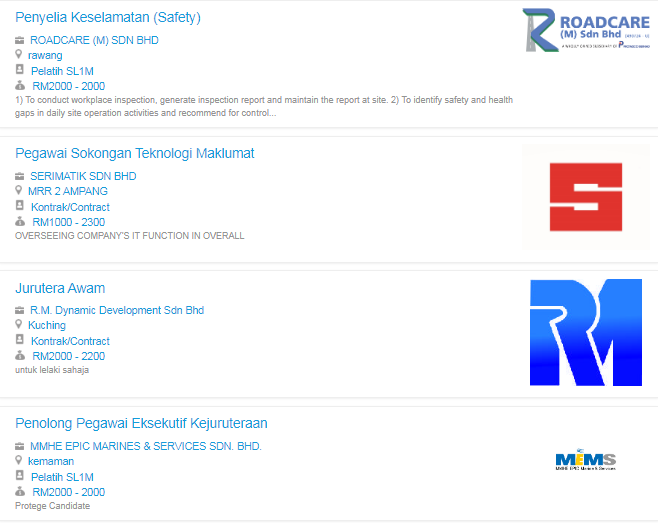658x523 pixels.
Task: Click the blue RM company logo
Action: [585, 332]
